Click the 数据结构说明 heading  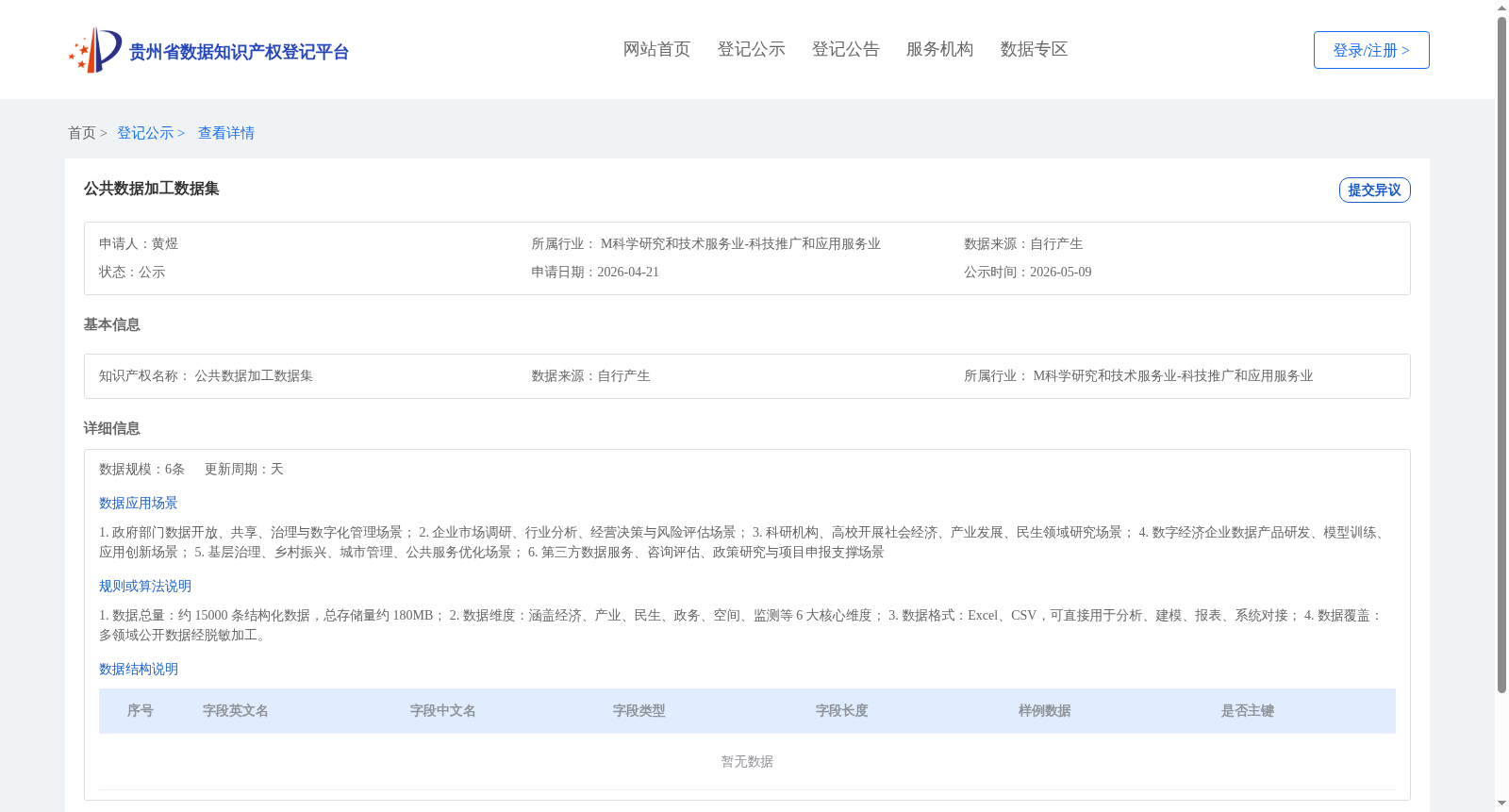[139, 669]
